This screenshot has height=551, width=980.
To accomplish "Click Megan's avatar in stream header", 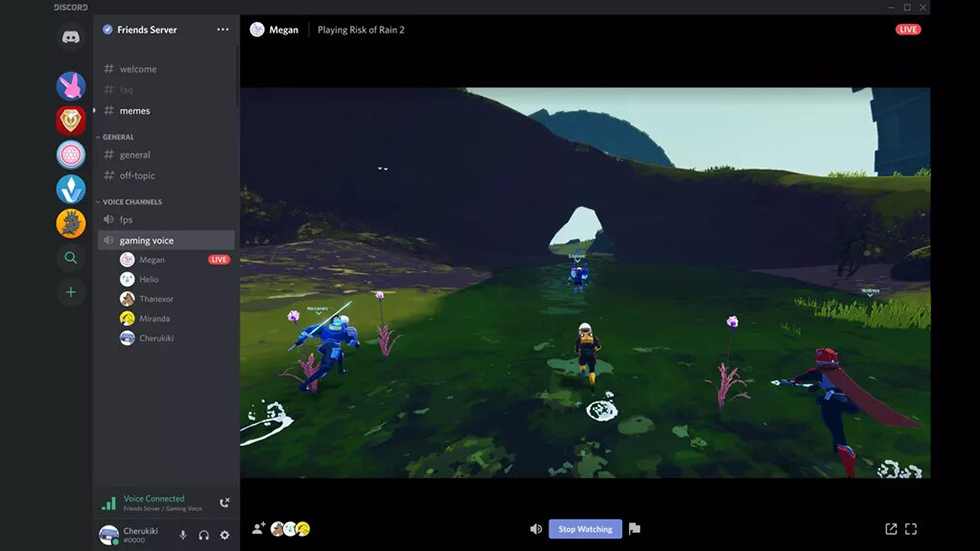I will pos(257,29).
